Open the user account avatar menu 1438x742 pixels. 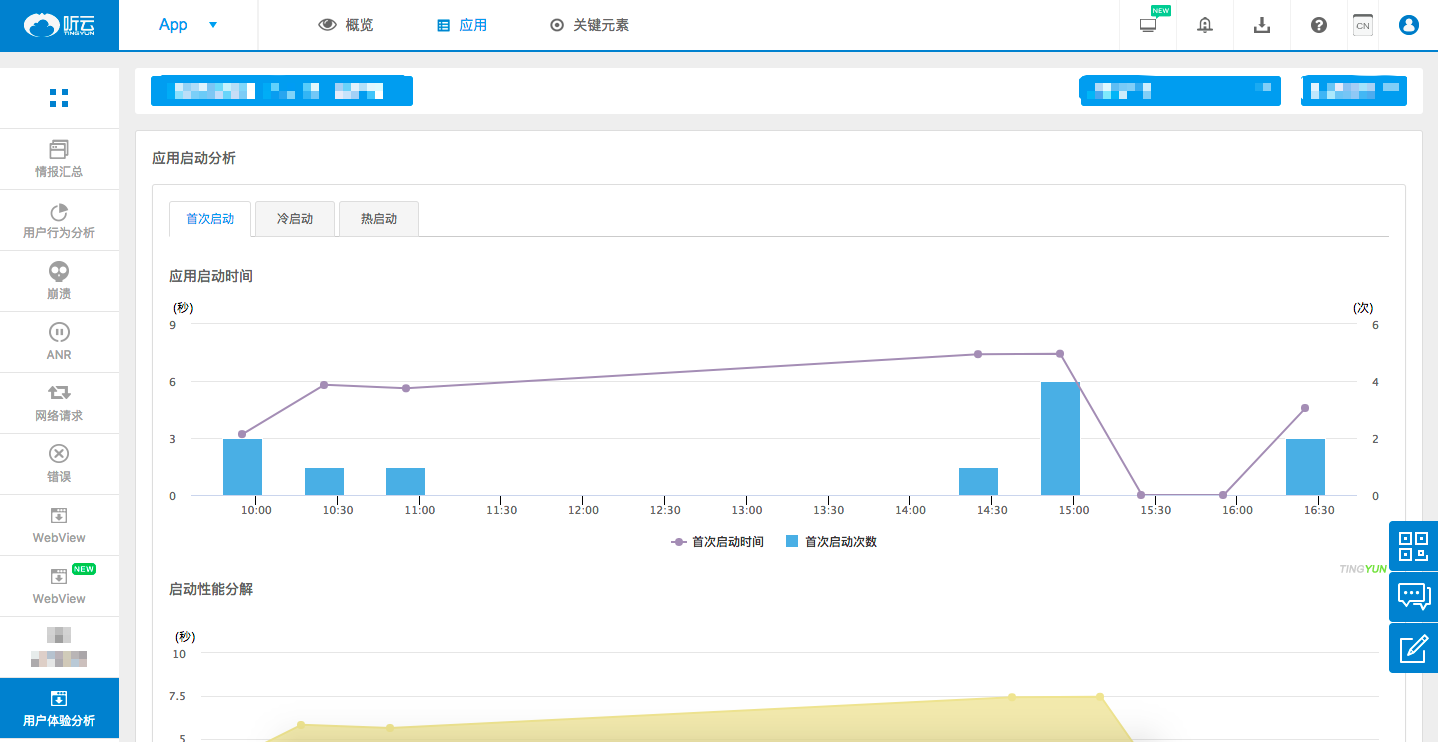click(1409, 25)
